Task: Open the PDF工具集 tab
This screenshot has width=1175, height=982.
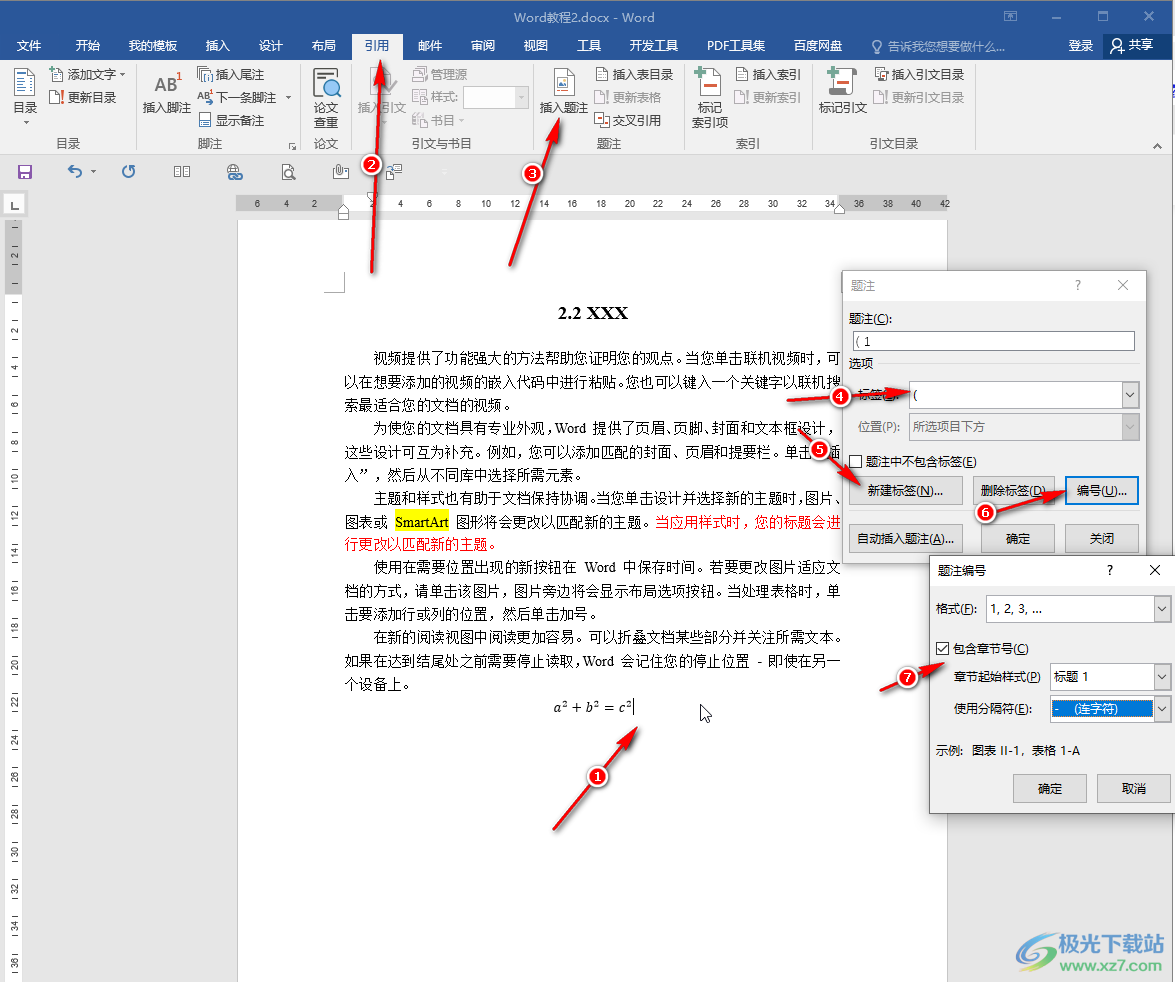Action: pos(736,46)
